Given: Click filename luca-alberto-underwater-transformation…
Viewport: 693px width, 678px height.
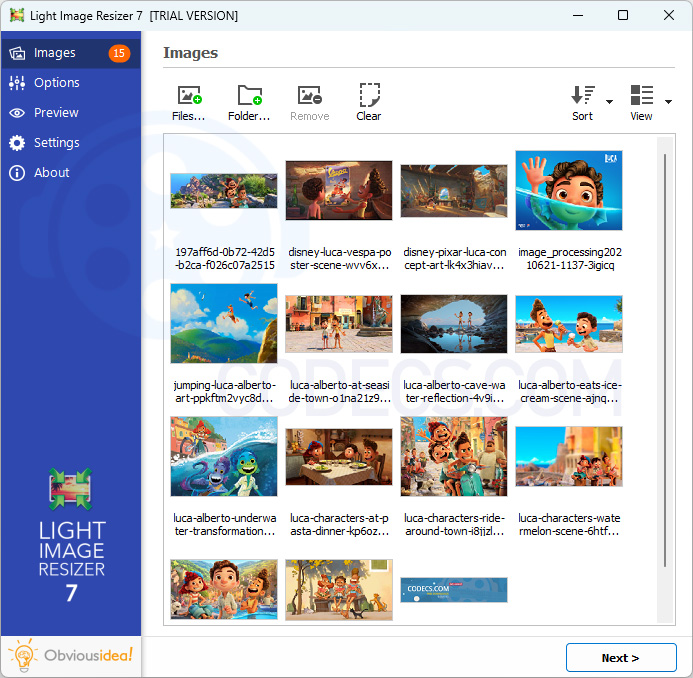Looking at the screenshot, I should [x=225, y=525].
